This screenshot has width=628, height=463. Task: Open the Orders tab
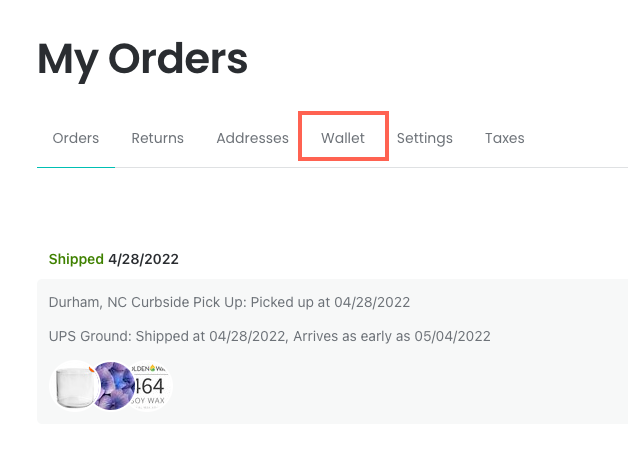click(x=76, y=138)
